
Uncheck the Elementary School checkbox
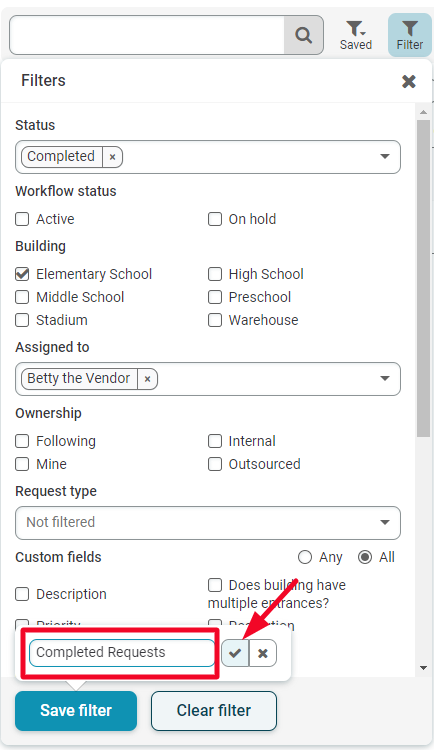pyautogui.click(x=22, y=274)
